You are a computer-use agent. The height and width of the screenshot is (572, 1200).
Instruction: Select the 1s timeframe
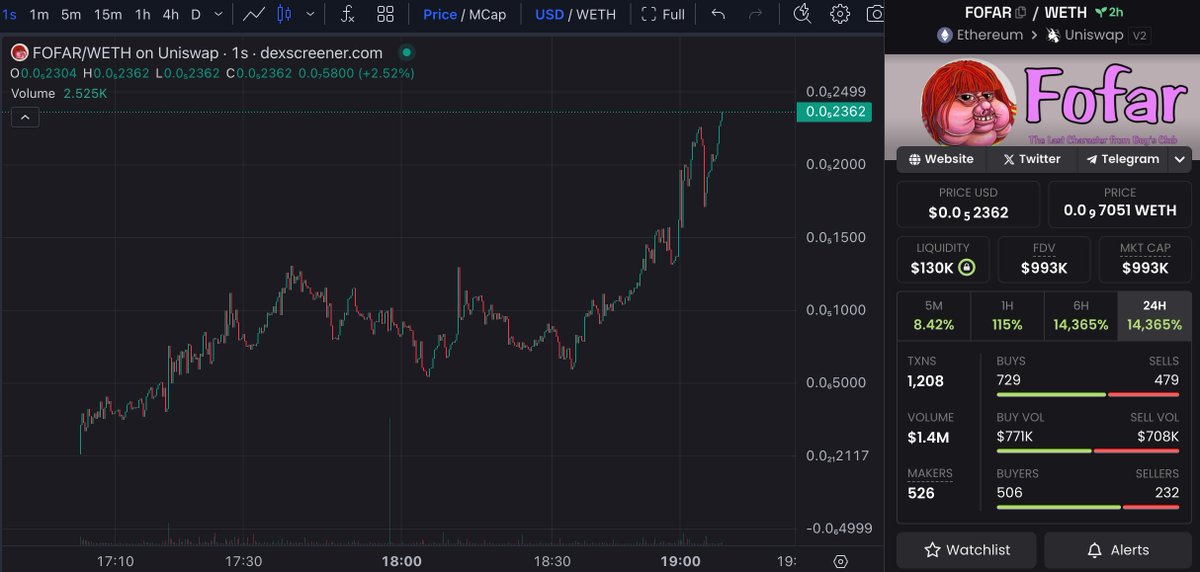point(9,14)
